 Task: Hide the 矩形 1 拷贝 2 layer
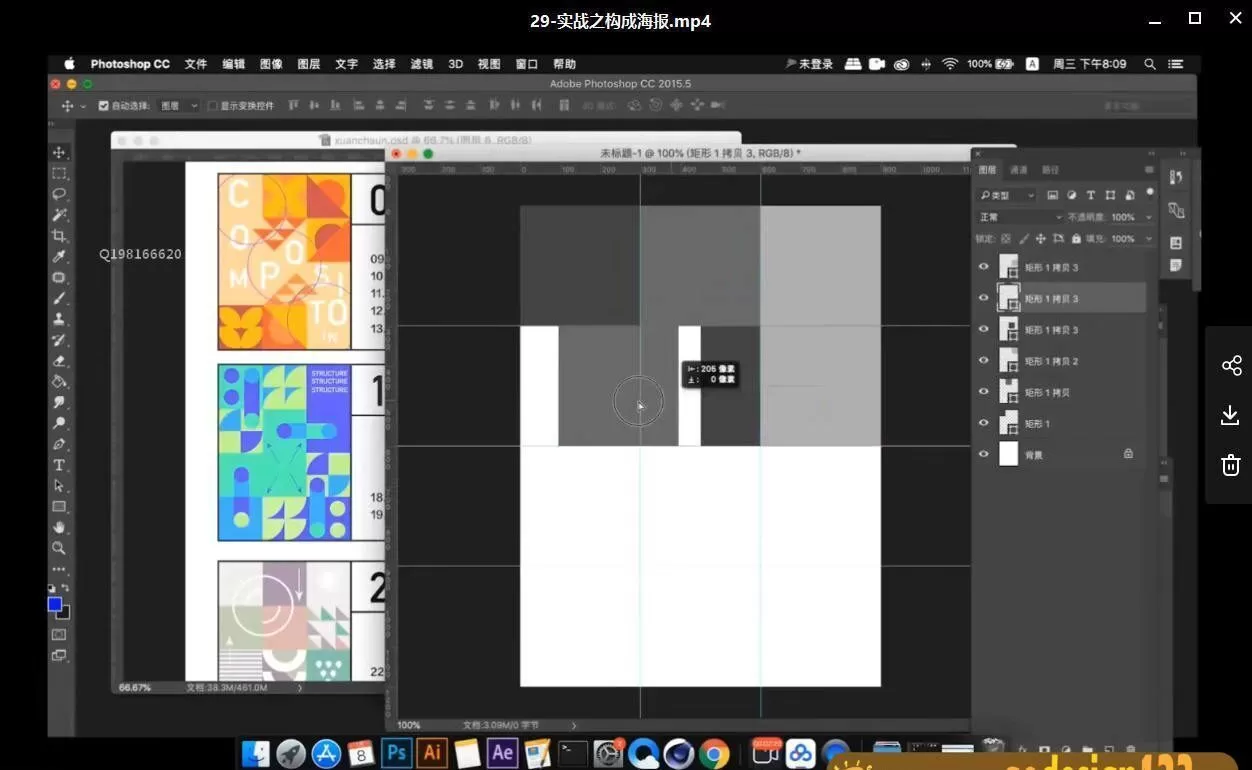pyautogui.click(x=984, y=361)
